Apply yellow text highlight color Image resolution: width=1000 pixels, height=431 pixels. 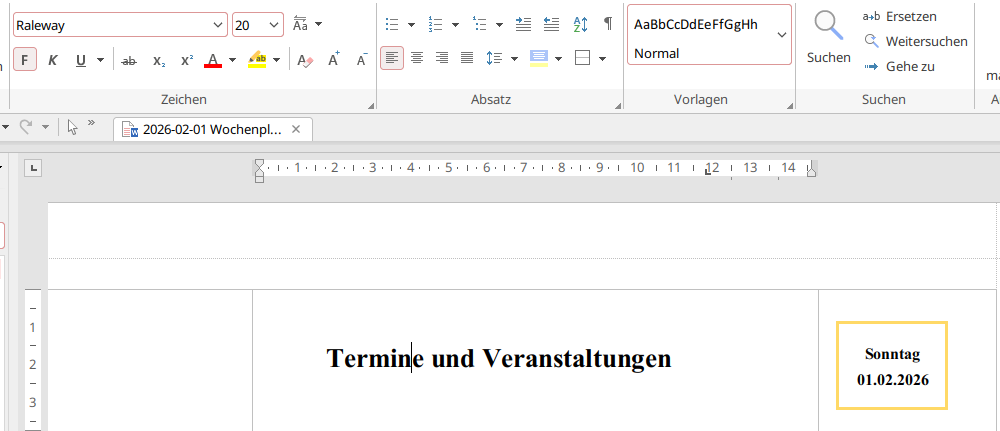(x=258, y=60)
